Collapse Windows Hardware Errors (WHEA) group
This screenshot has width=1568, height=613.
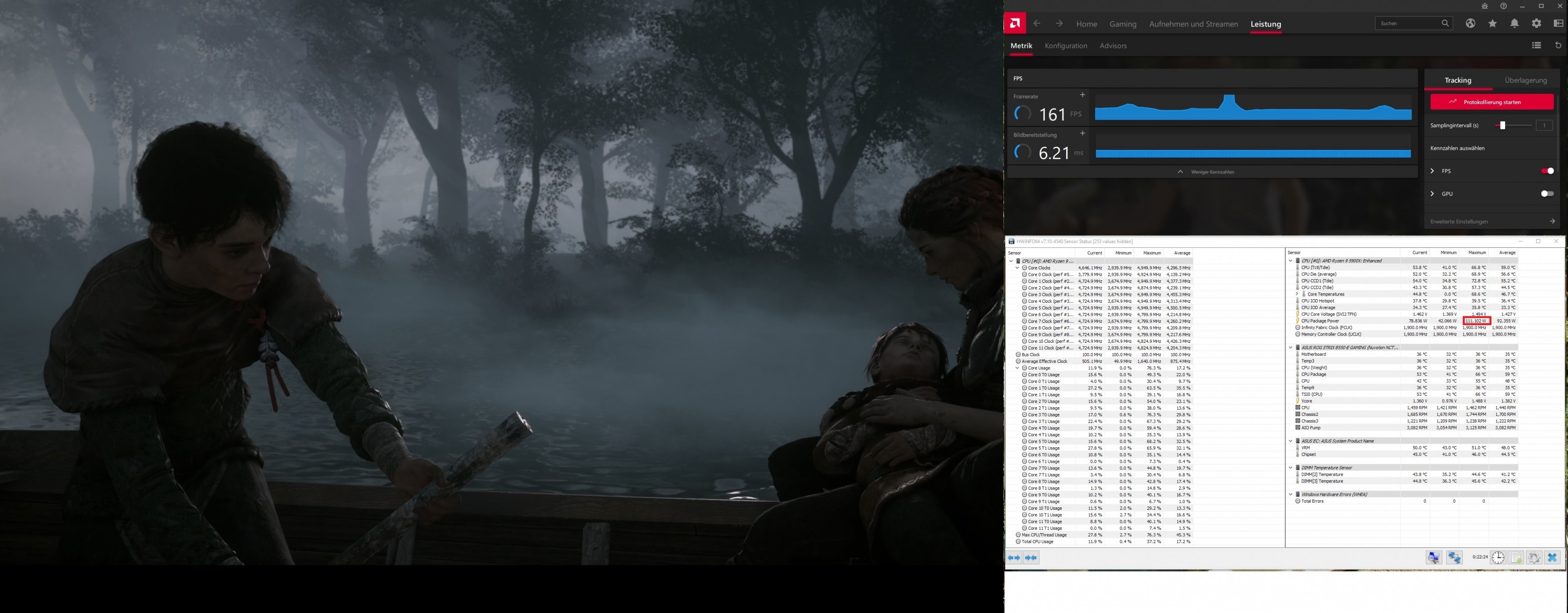1290,494
